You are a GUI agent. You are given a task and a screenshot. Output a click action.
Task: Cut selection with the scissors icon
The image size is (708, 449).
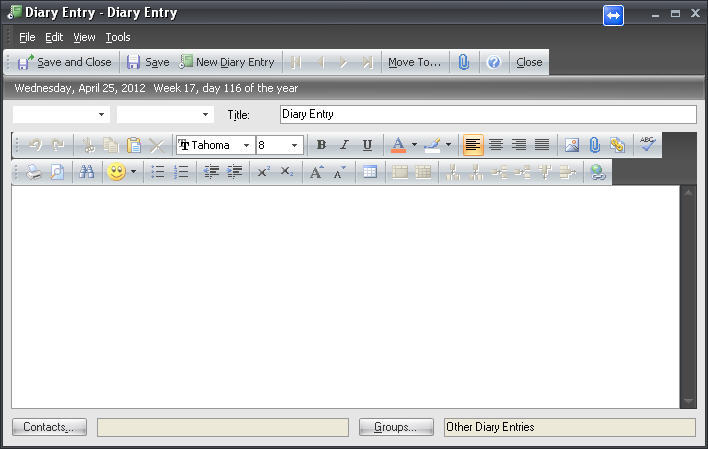[88, 145]
